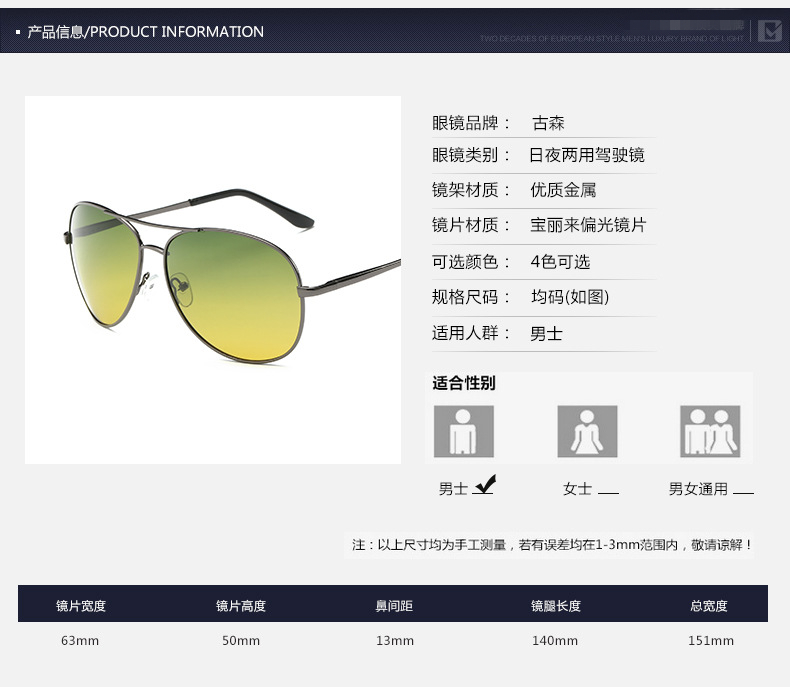790x687 pixels.
Task: Select the 女士 blank check line
Action: tap(608, 492)
